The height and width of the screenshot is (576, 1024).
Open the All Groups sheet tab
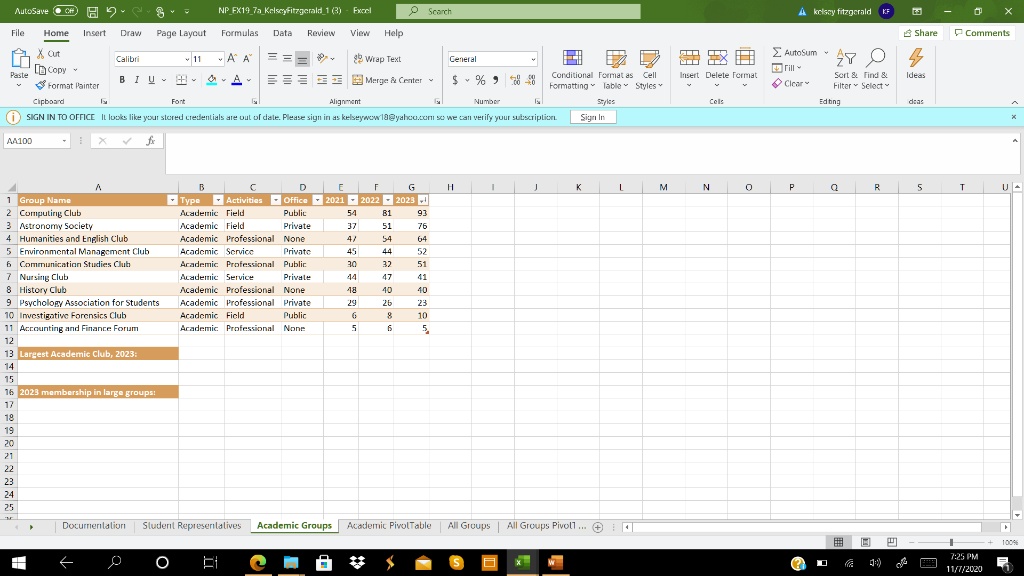pyautogui.click(x=468, y=524)
